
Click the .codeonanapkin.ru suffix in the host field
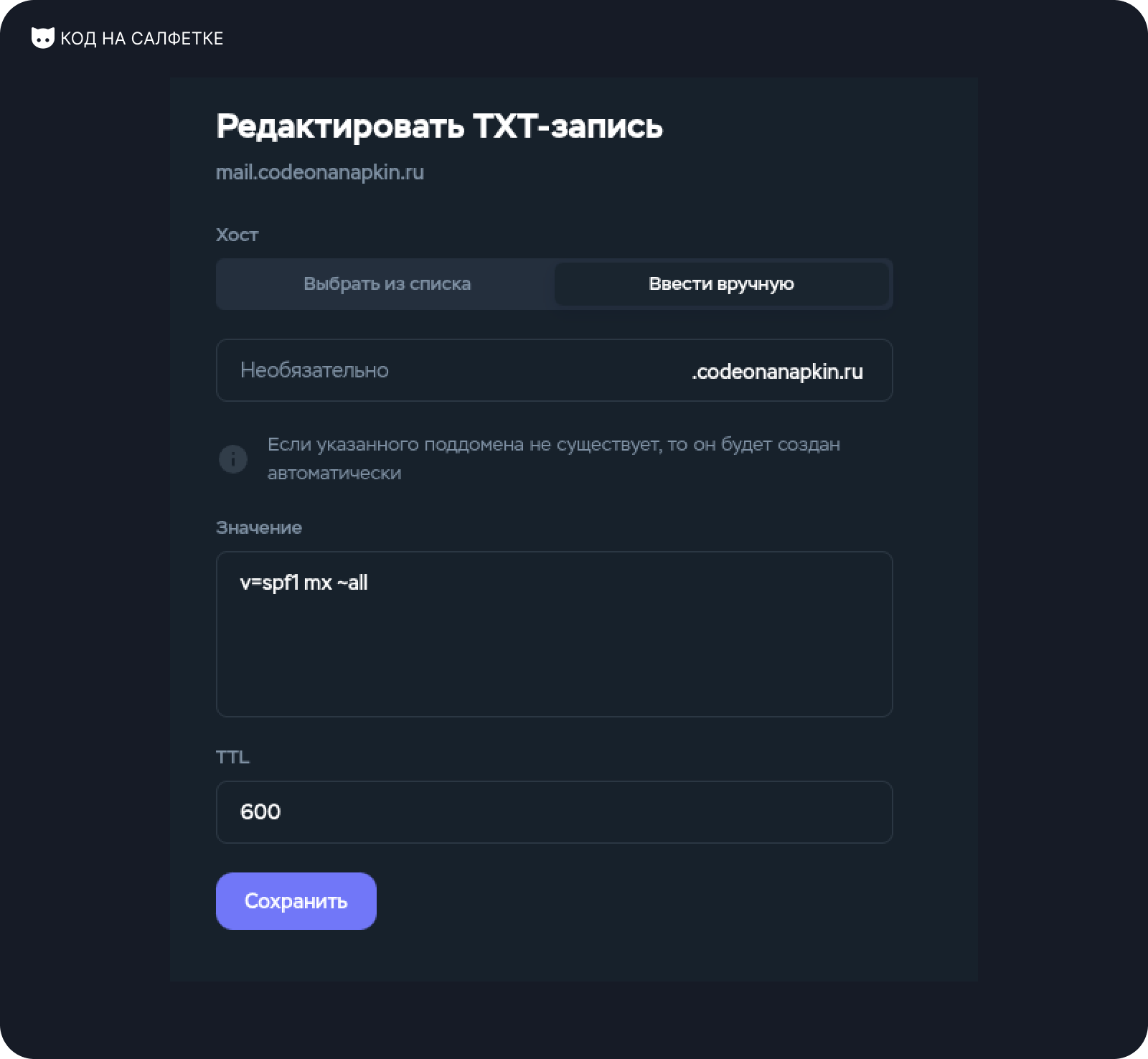[777, 372]
